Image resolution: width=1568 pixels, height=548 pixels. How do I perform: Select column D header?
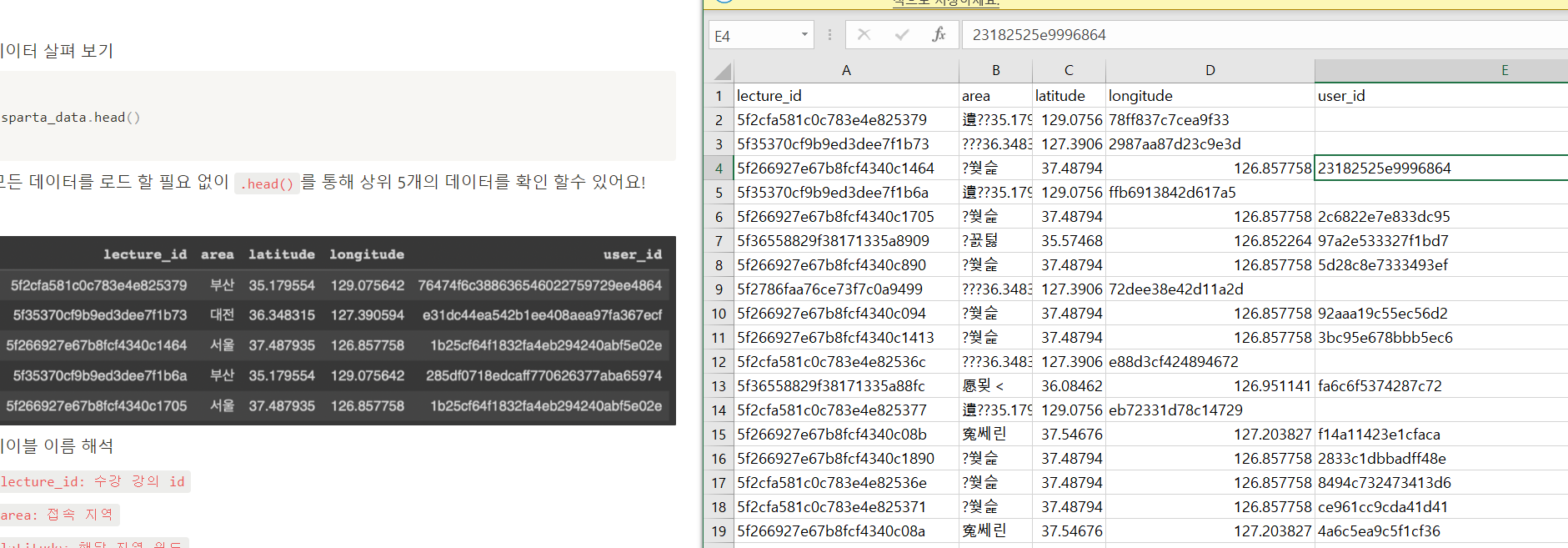1210,71
